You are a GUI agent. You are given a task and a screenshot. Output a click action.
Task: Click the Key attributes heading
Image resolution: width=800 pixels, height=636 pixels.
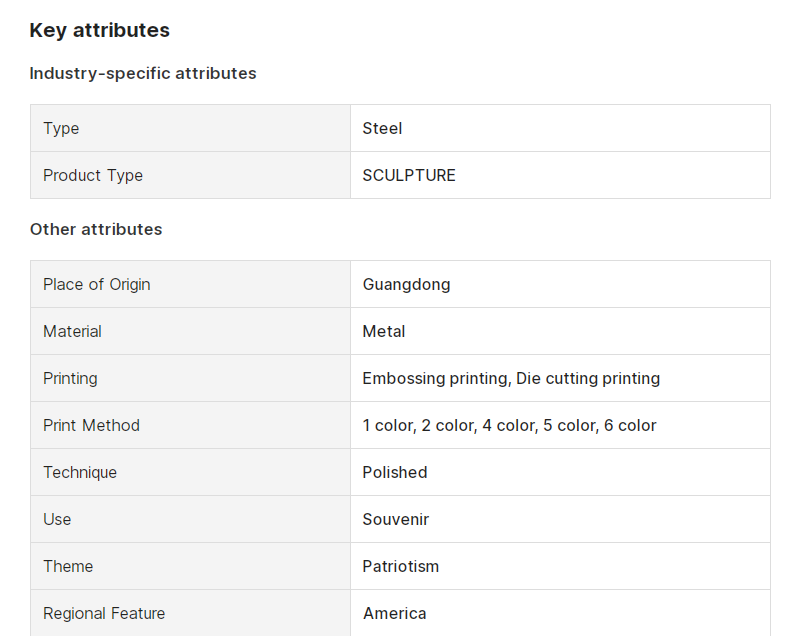click(x=99, y=30)
